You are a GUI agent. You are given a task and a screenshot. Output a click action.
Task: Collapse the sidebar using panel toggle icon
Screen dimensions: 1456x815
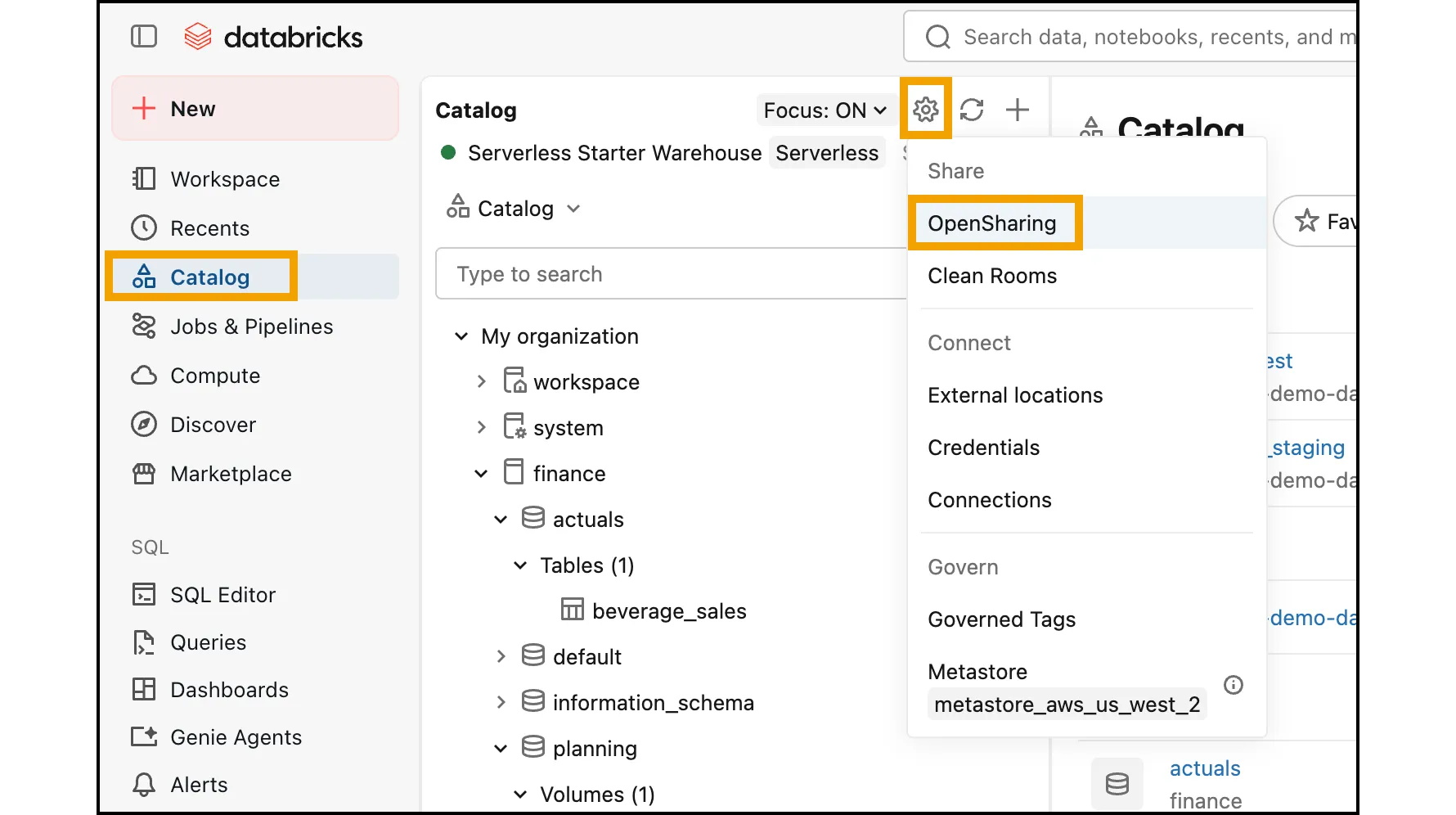coord(144,36)
